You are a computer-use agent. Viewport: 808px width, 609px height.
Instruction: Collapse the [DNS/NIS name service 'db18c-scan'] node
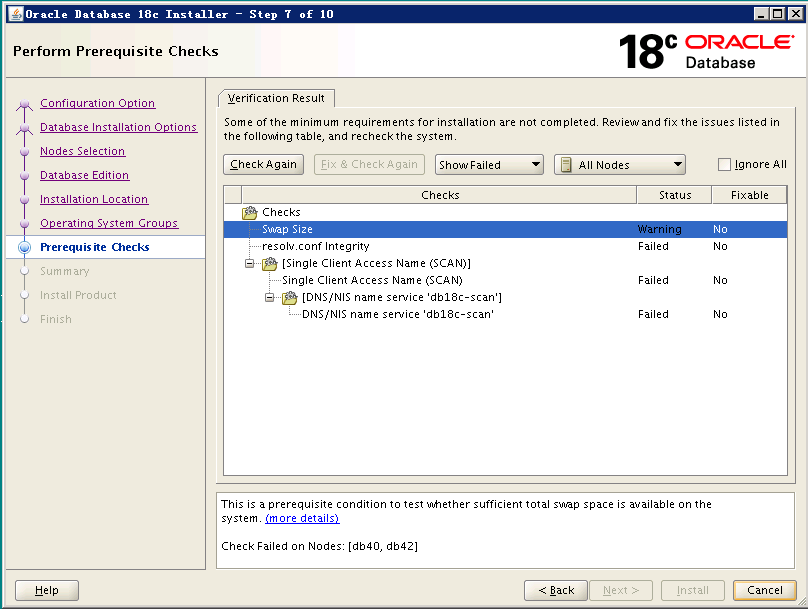[270, 297]
